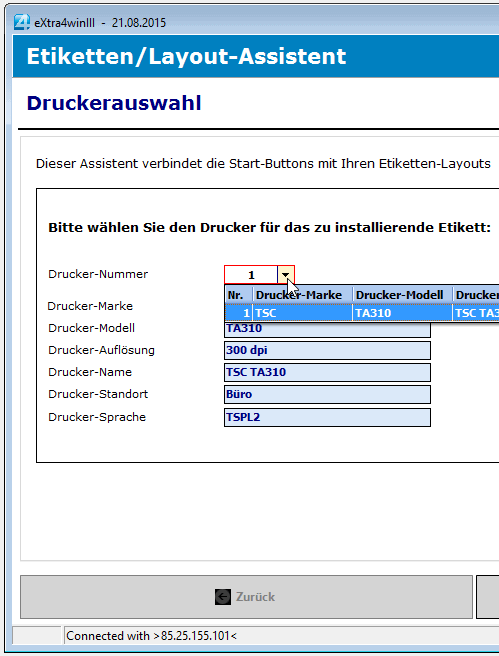Click the Nr. column header

pos(238,295)
